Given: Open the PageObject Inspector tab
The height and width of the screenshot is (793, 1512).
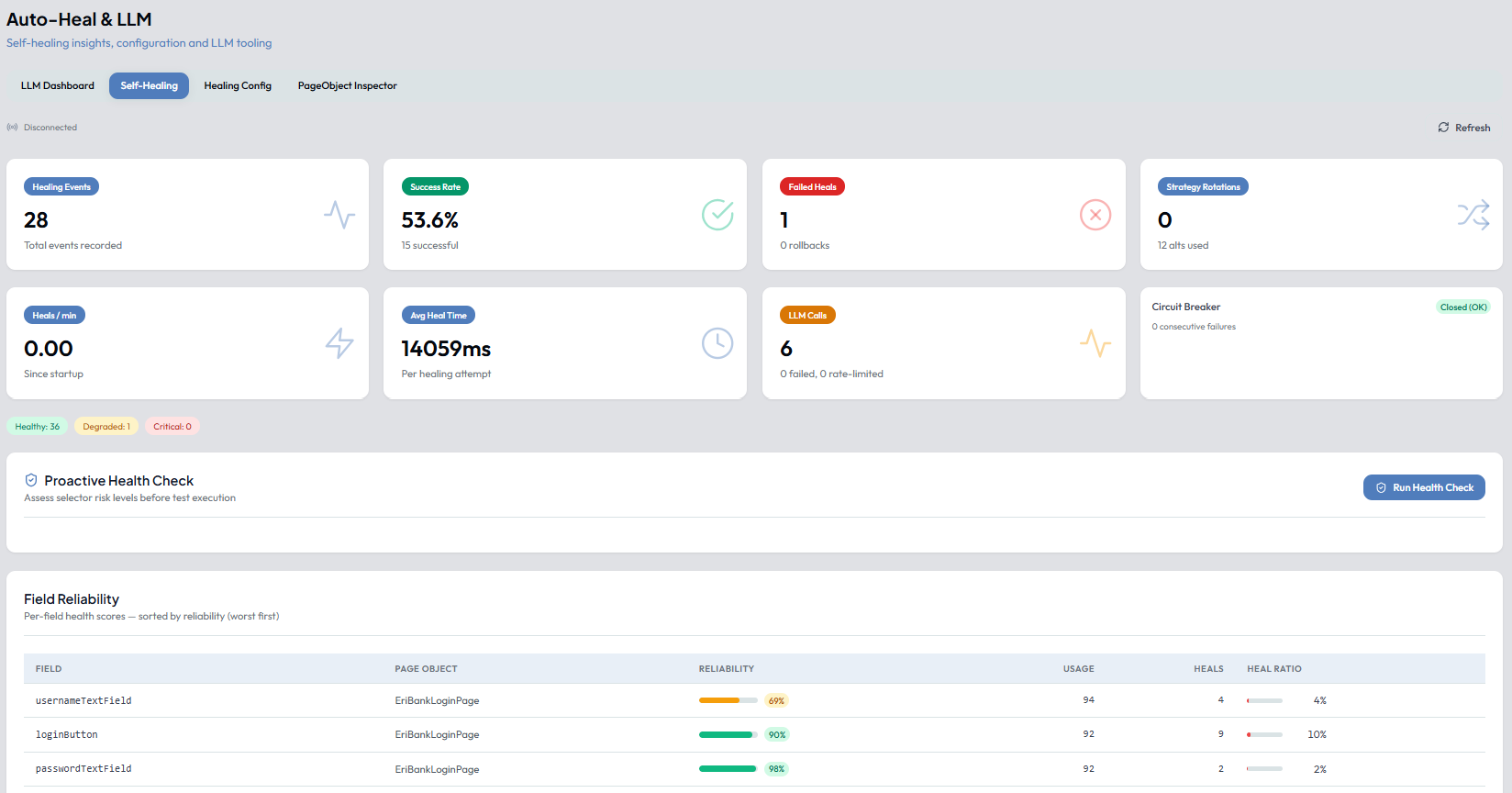Looking at the screenshot, I should tap(348, 85).
